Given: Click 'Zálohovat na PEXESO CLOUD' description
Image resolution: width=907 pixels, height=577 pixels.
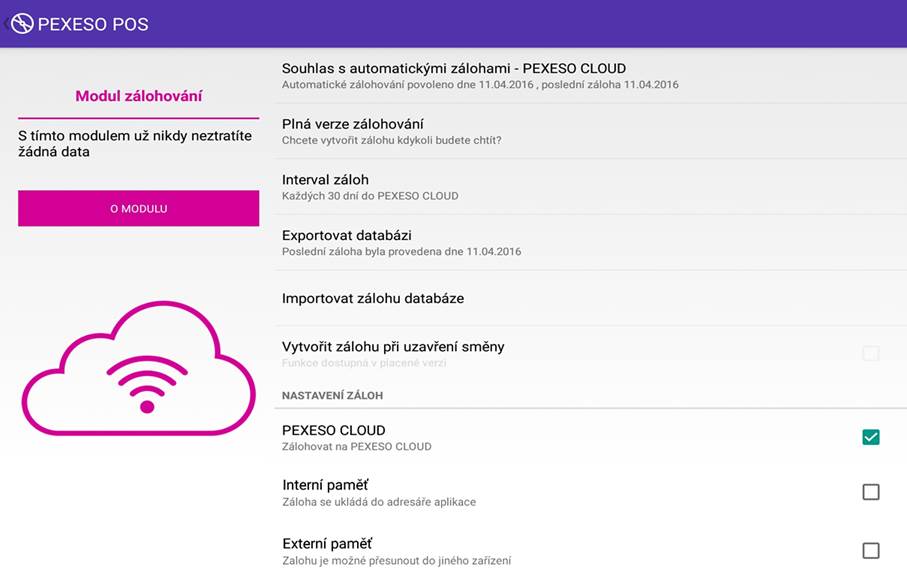Looking at the screenshot, I should (x=357, y=447).
